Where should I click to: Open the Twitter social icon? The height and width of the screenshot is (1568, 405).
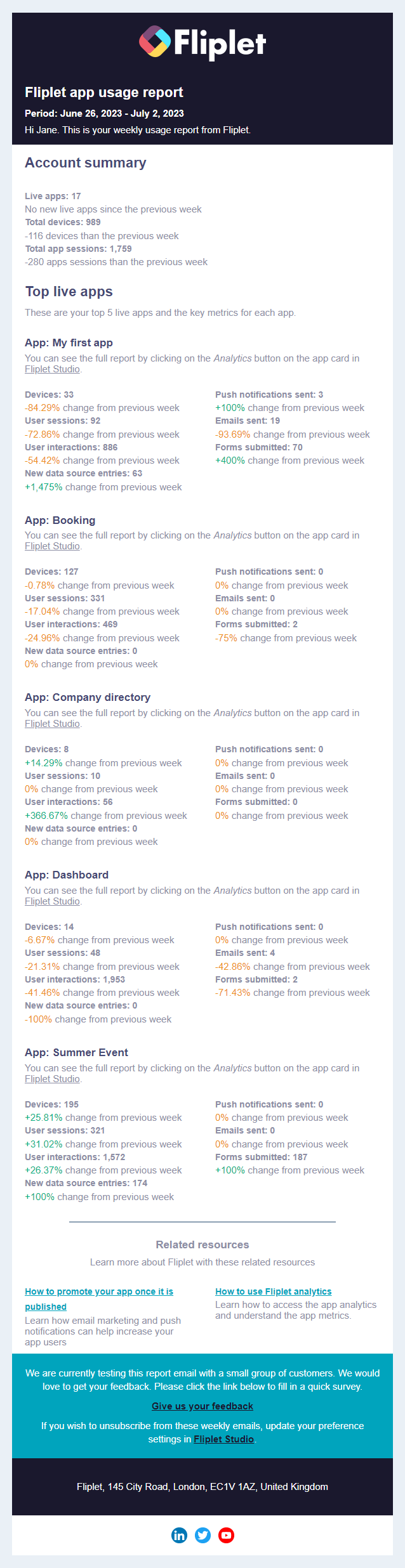pos(203,1535)
